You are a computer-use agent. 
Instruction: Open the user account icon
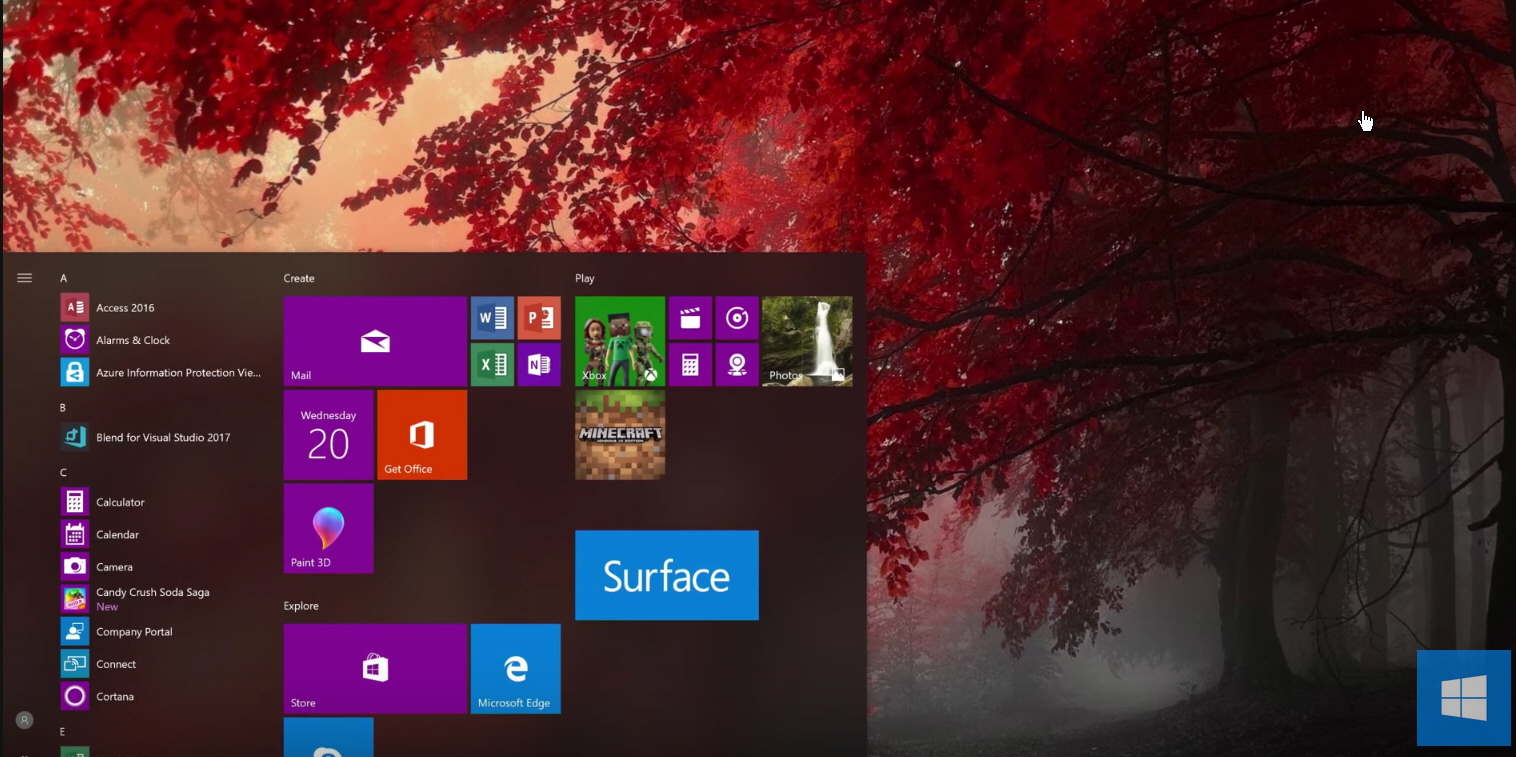point(25,720)
